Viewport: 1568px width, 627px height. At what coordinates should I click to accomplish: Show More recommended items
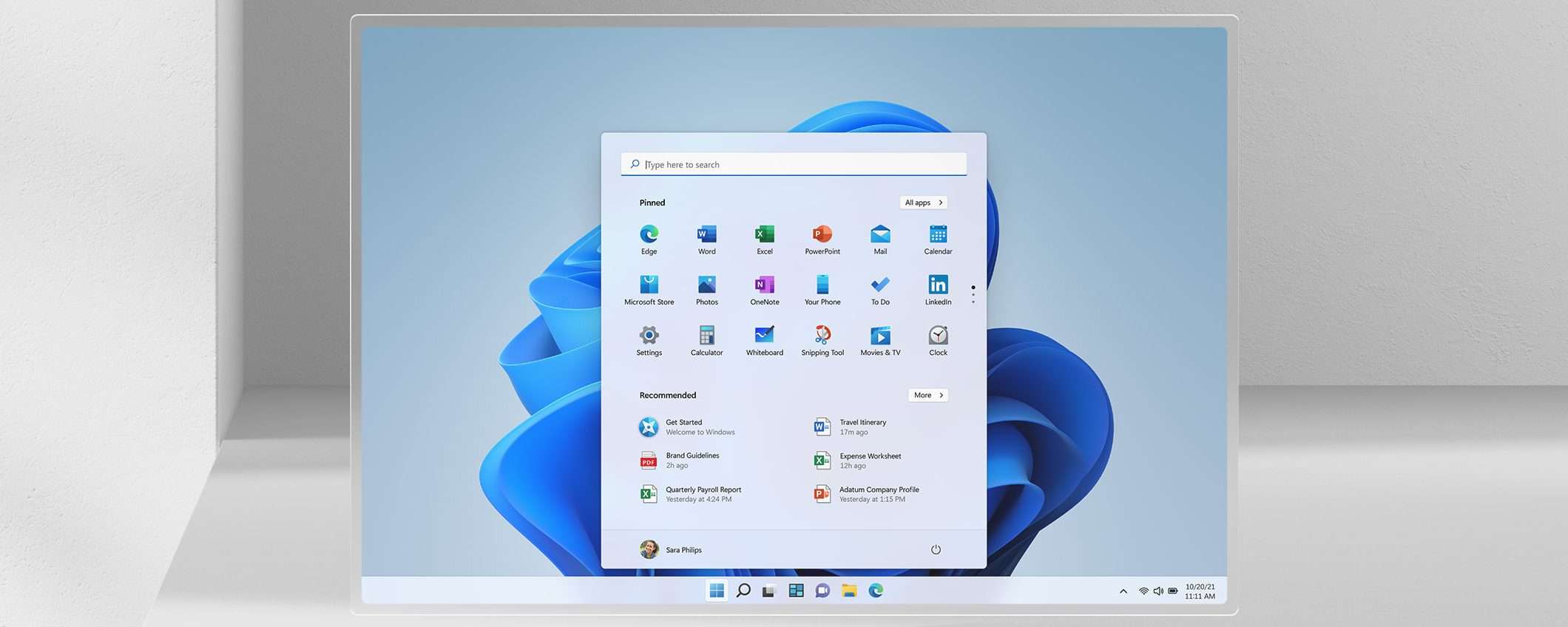[927, 396]
